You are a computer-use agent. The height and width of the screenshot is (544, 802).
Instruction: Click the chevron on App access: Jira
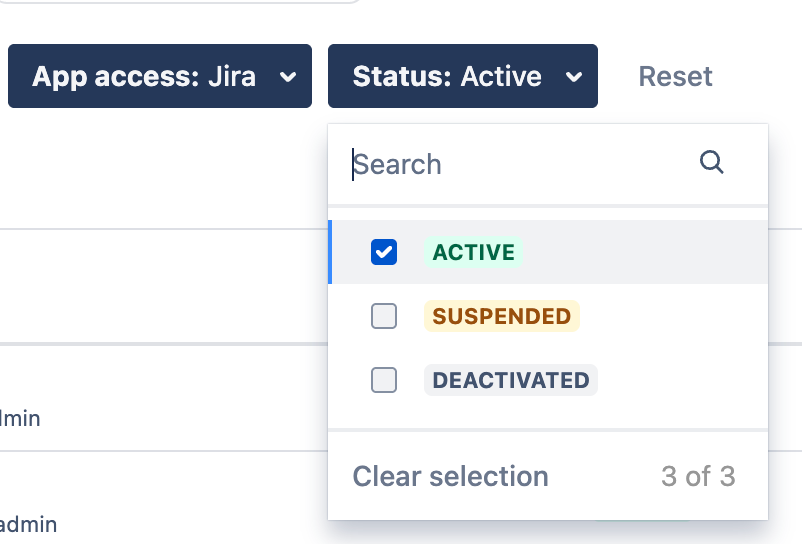click(x=288, y=77)
